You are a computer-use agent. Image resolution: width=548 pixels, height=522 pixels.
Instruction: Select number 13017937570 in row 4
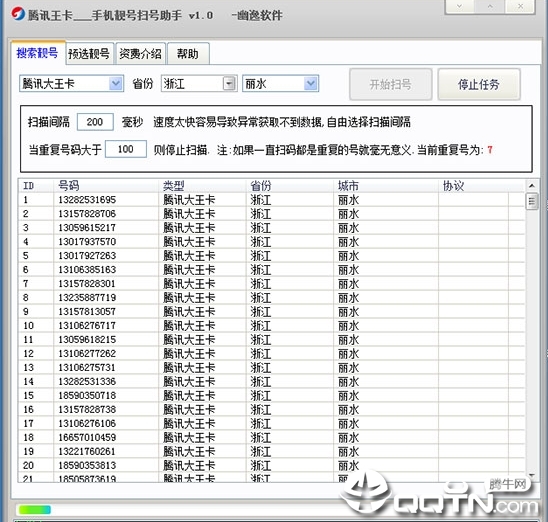coord(87,242)
